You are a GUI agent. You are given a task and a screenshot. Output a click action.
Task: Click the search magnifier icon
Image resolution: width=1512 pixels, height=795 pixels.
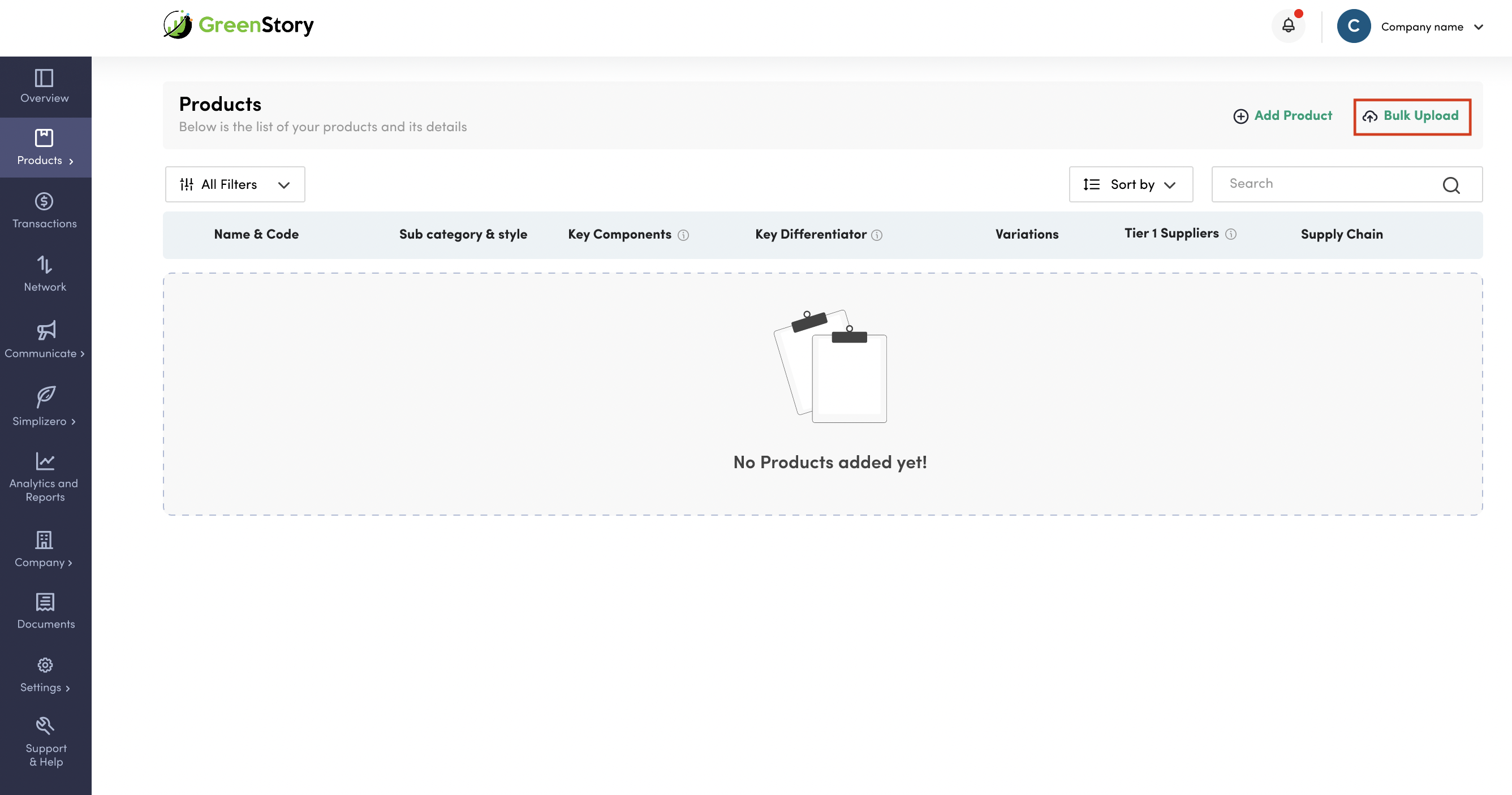(1450, 185)
